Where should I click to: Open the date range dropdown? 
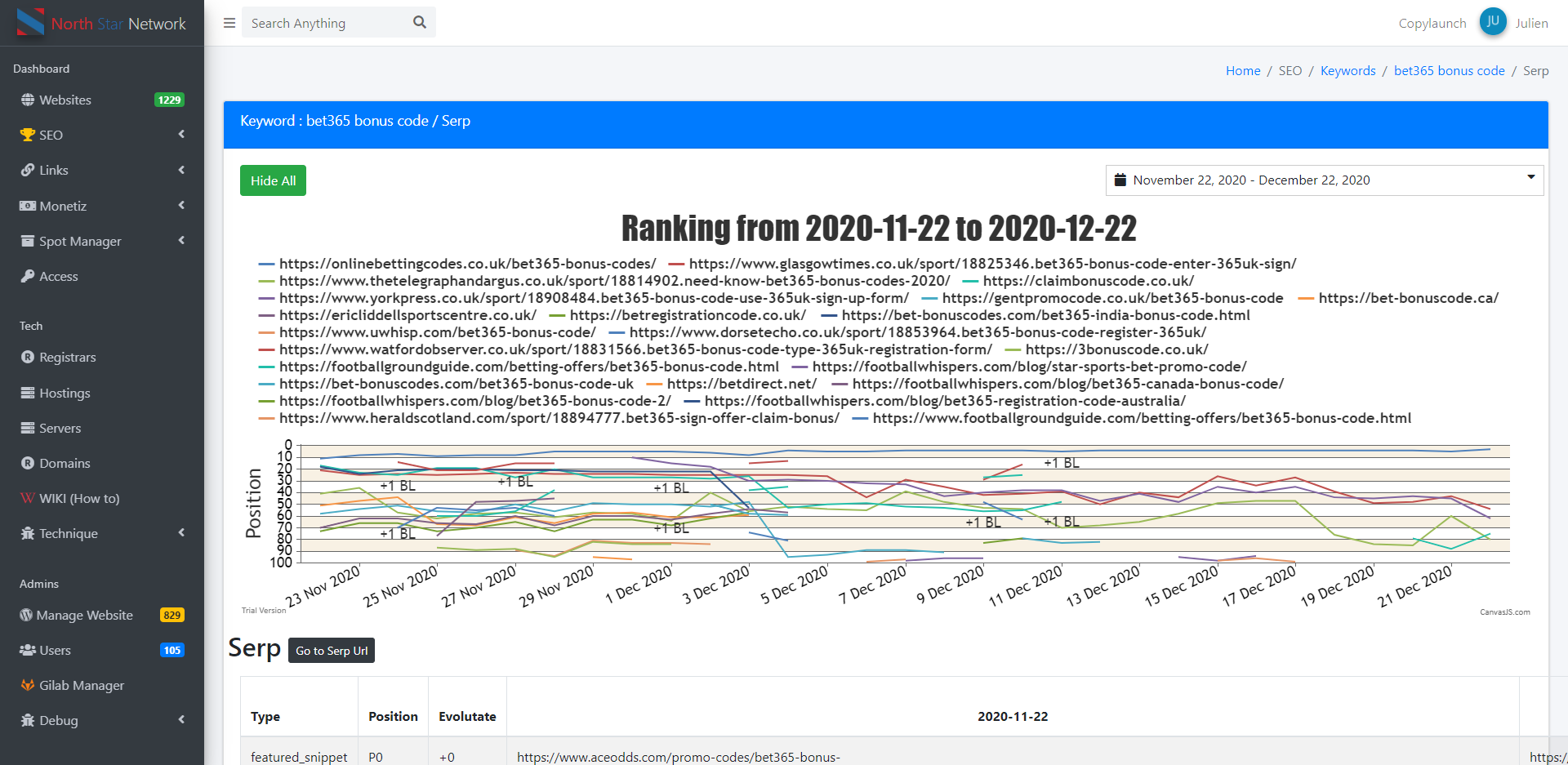1324,180
